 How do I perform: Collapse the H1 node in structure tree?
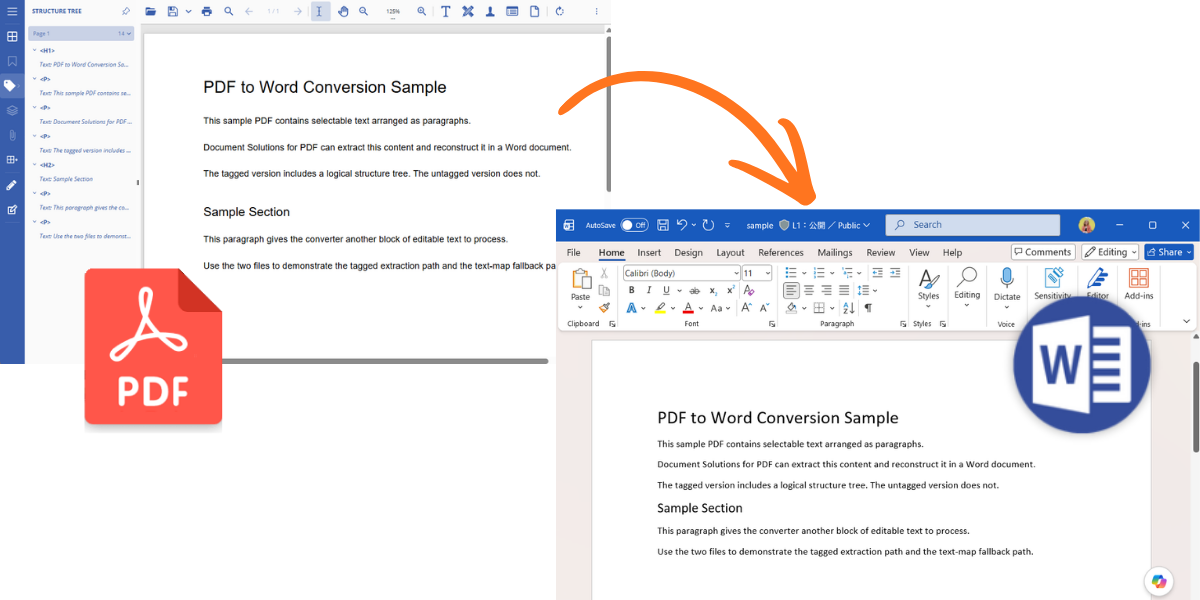pyautogui.click(x=34, y=50)
